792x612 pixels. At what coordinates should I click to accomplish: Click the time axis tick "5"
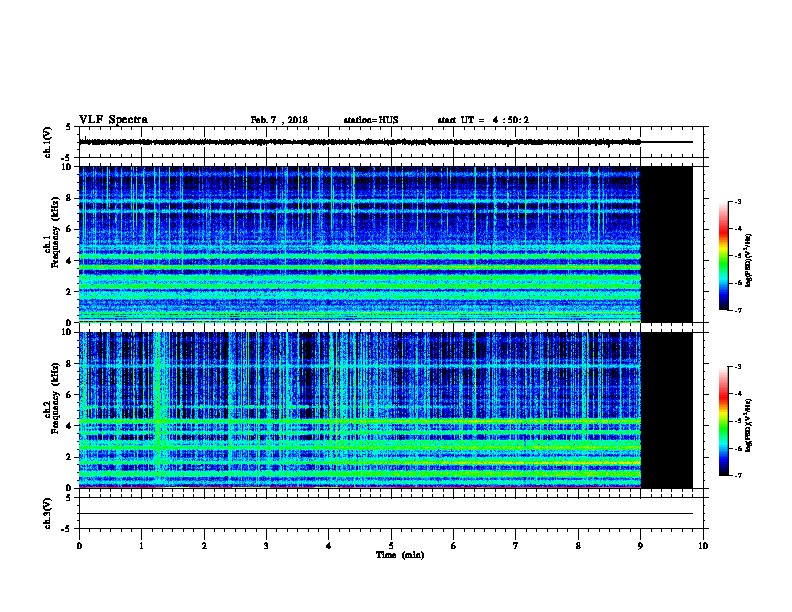[x=391, y=546]
